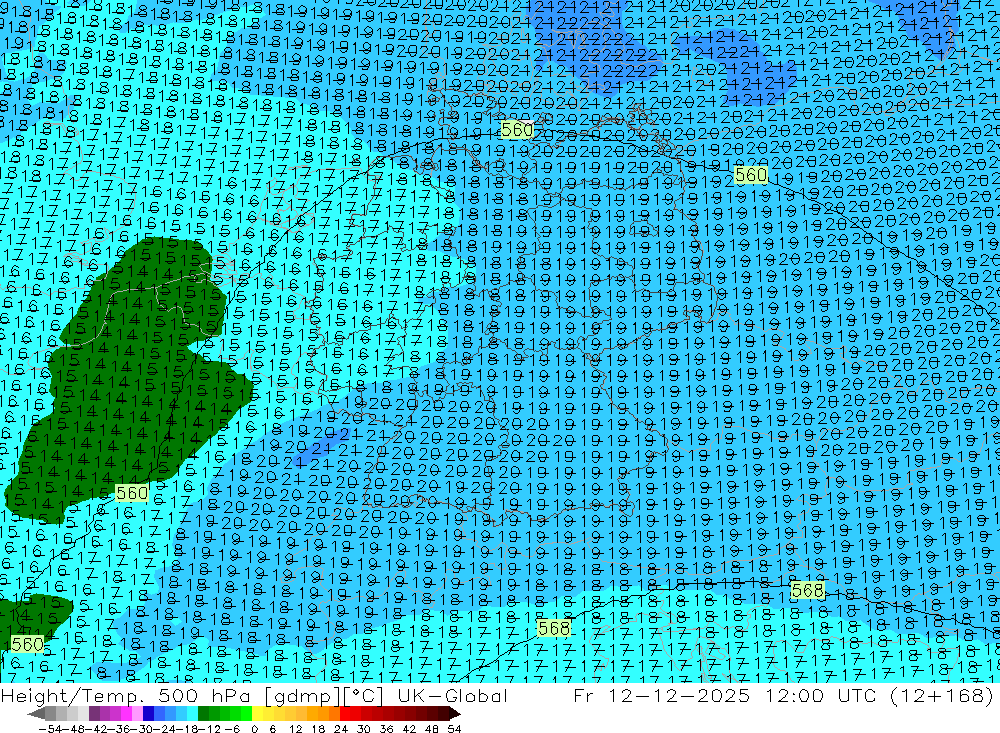Click the '24' value on the color scale
1000x733 pixels.
pos(341,729)
